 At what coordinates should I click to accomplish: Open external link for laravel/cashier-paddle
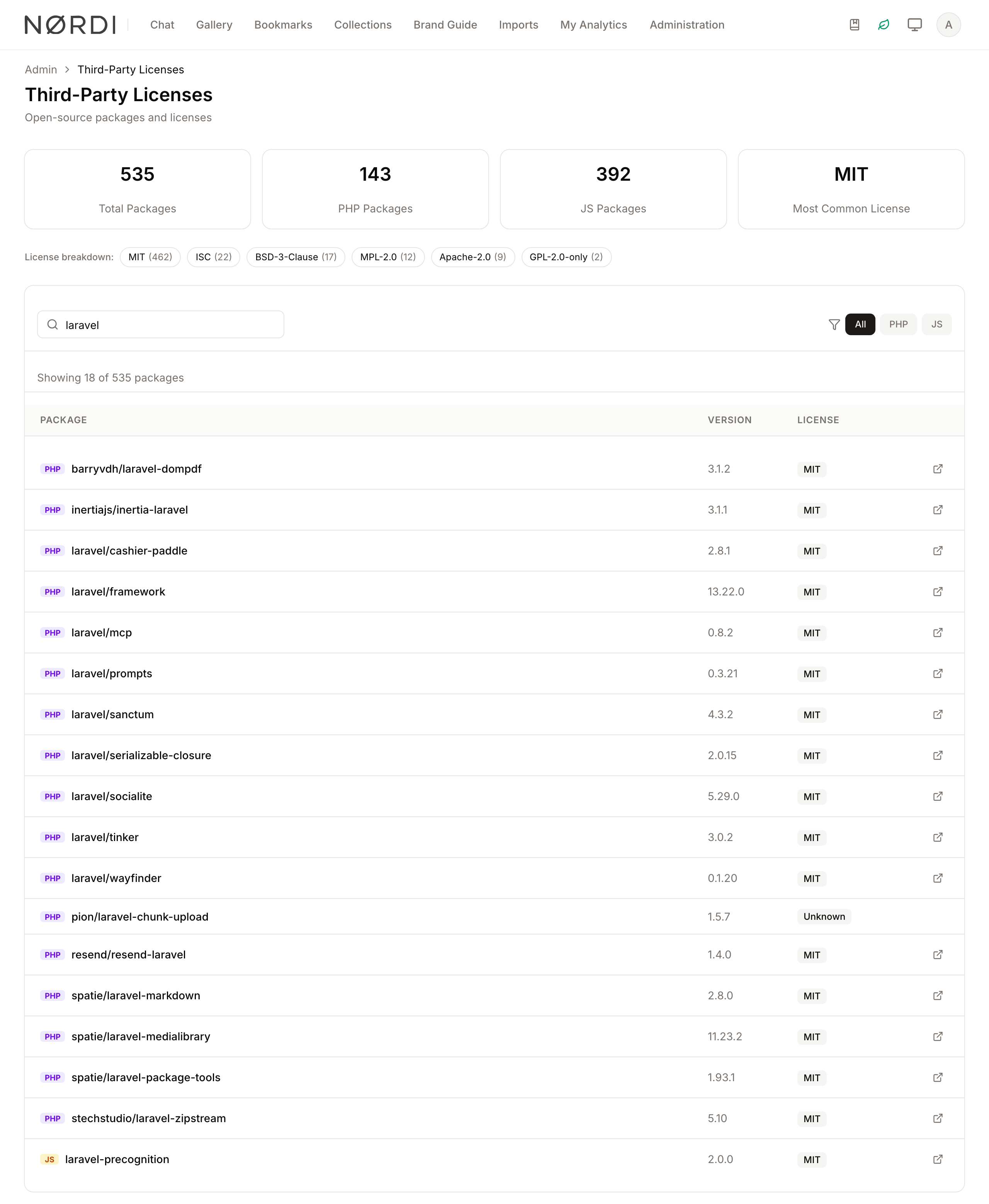(938, 551)
